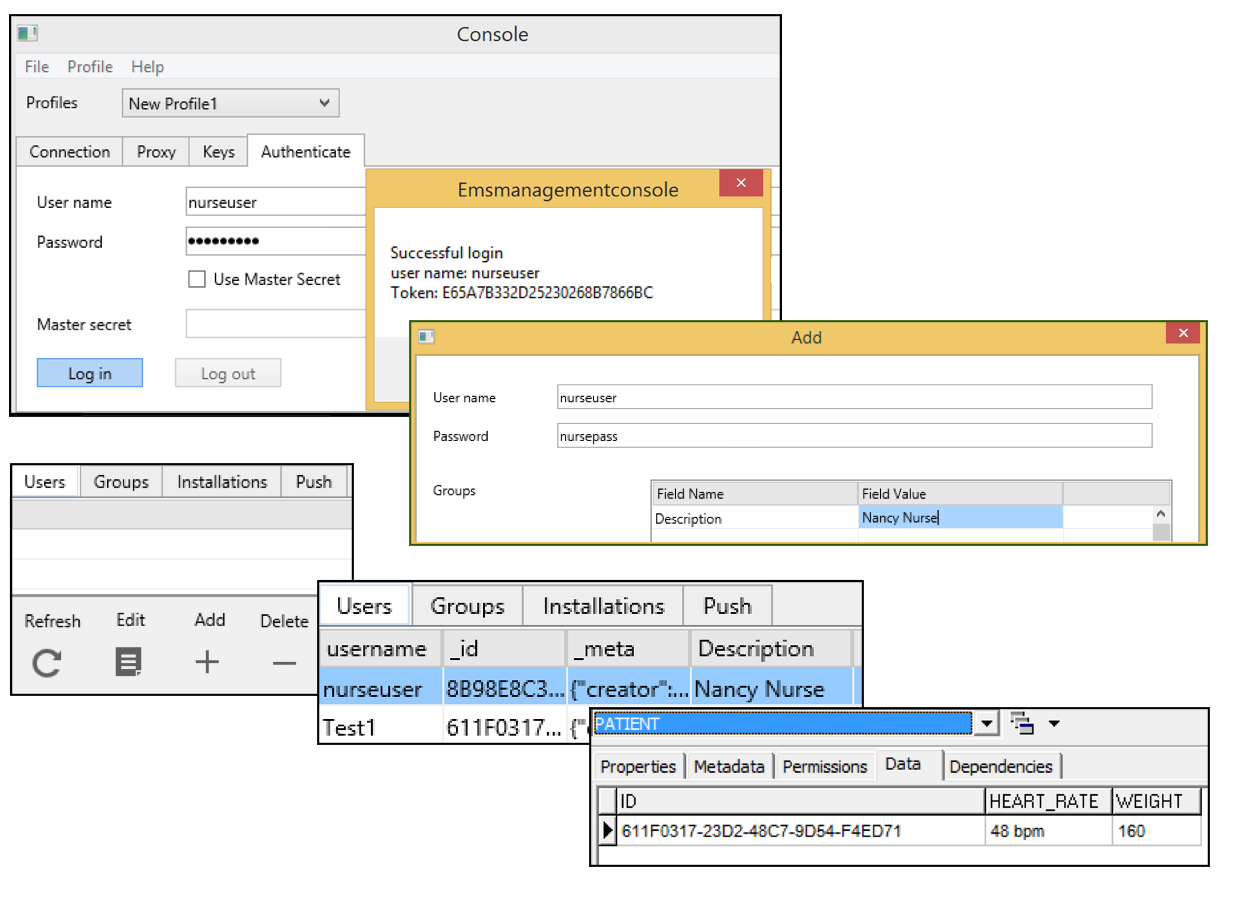1251x901 pixels.
Task: Click the User name field in Add dialog
Action: point(855,397)
